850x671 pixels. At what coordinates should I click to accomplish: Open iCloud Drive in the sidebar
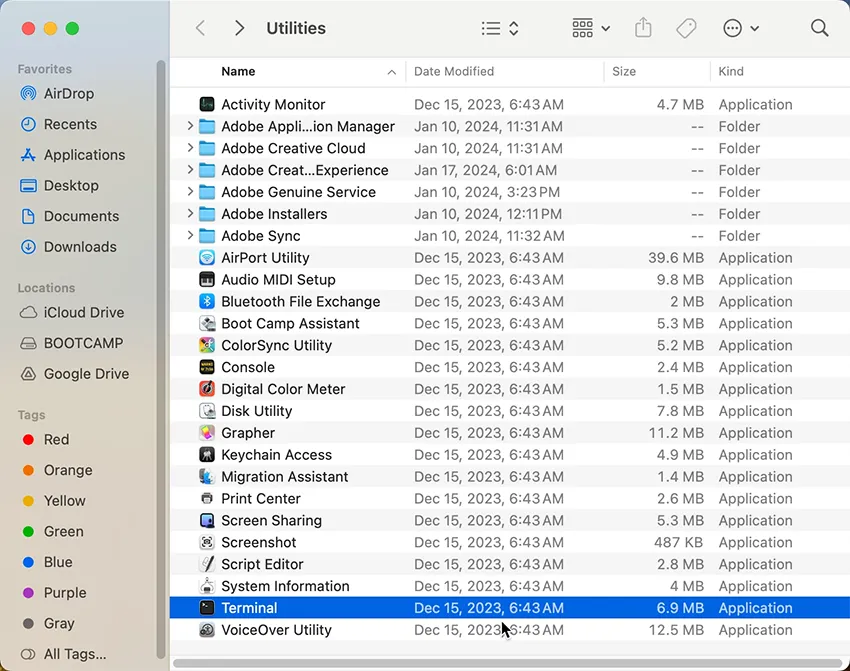(72, 312)
